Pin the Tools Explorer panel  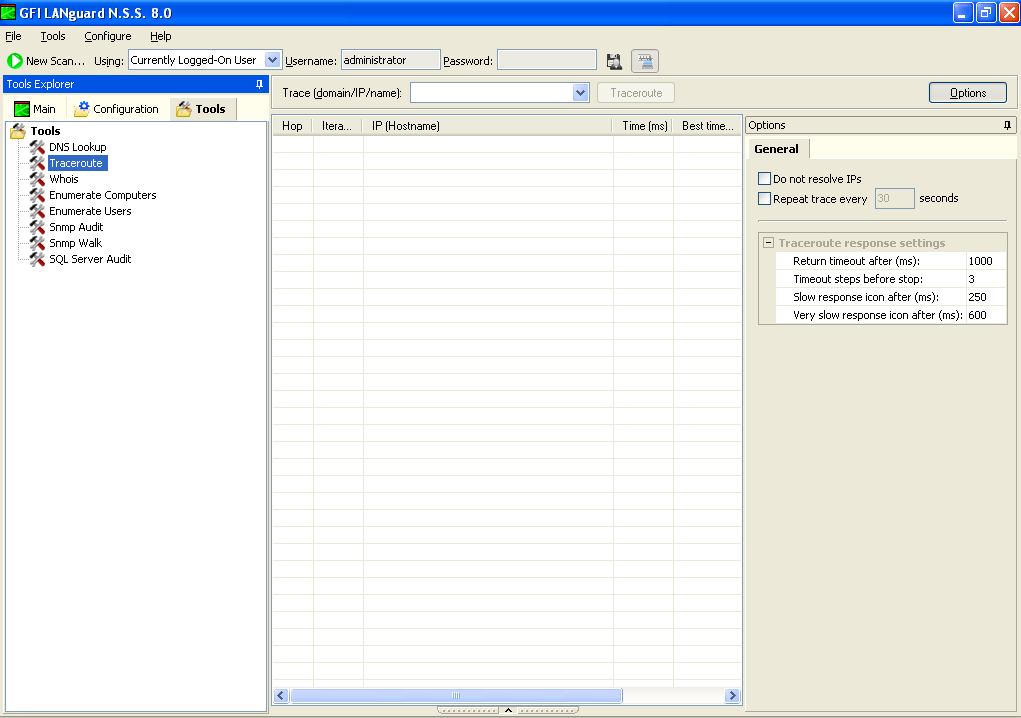[x=259, y=84]
